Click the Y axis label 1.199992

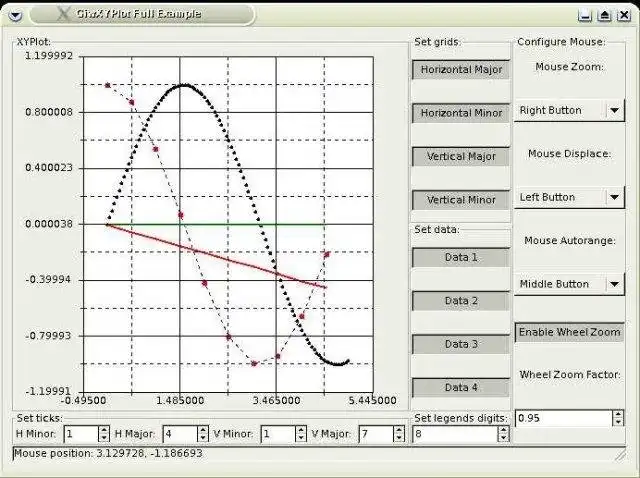(49, 56)
